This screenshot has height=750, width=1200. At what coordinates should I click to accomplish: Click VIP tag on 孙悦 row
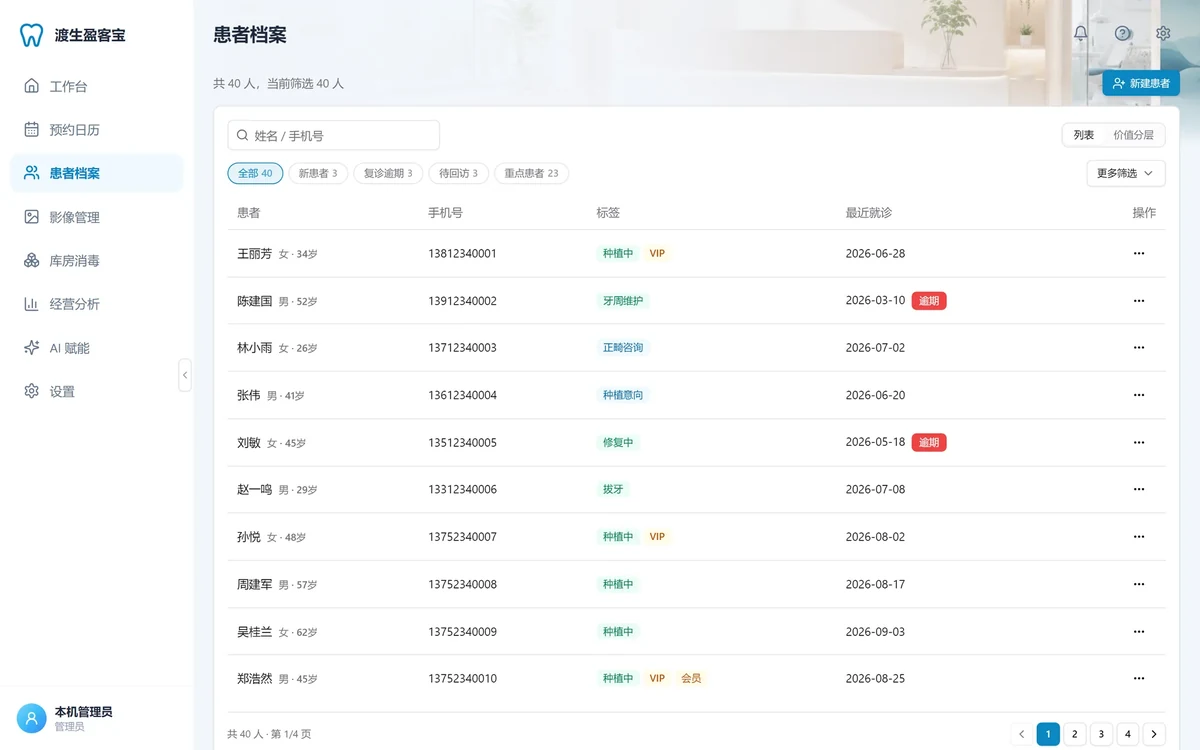tap(657, 537)
